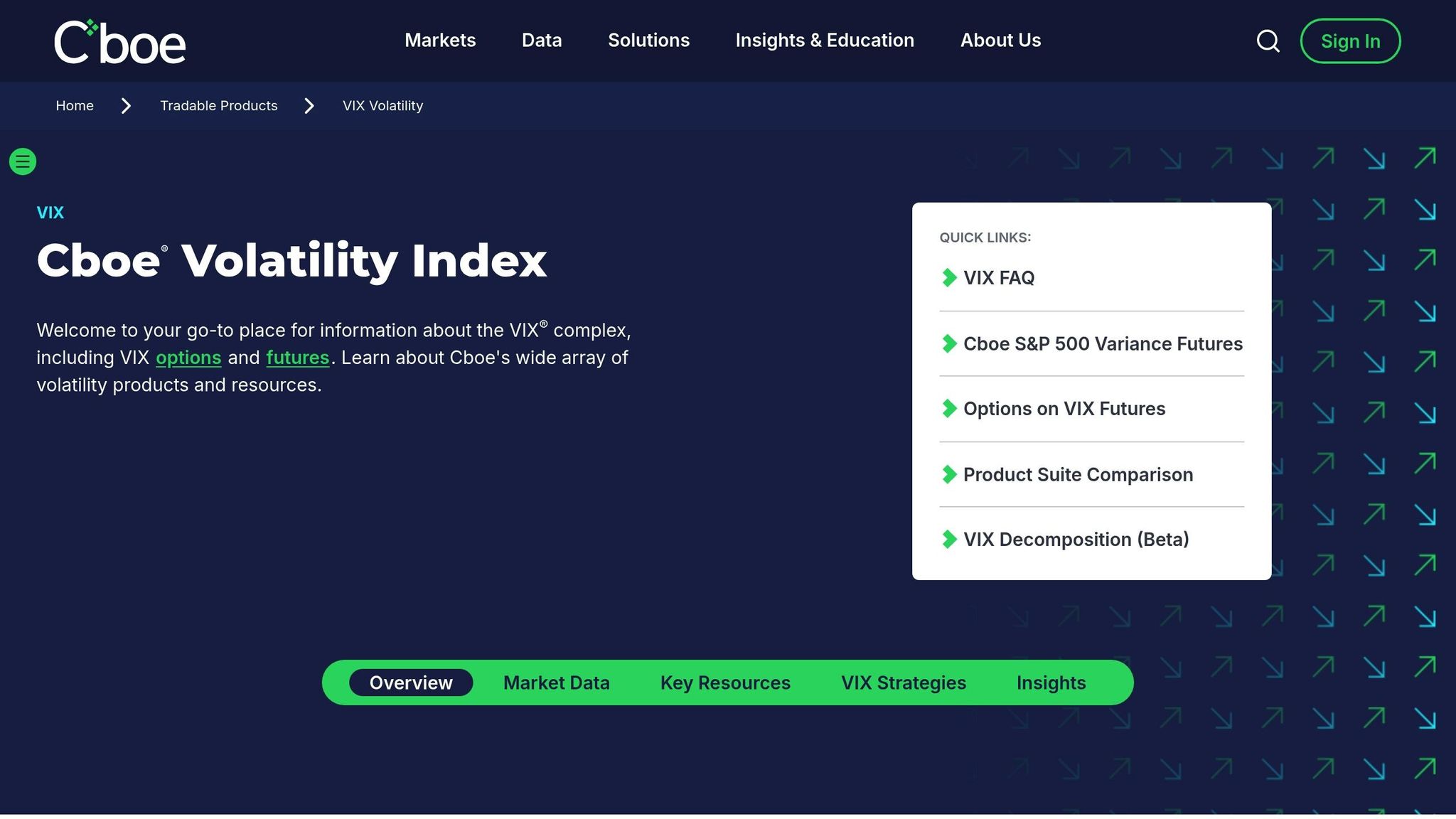Go to the VIX Strategies tab
The height and width of the screenshot is (819, 1456).
903,682
